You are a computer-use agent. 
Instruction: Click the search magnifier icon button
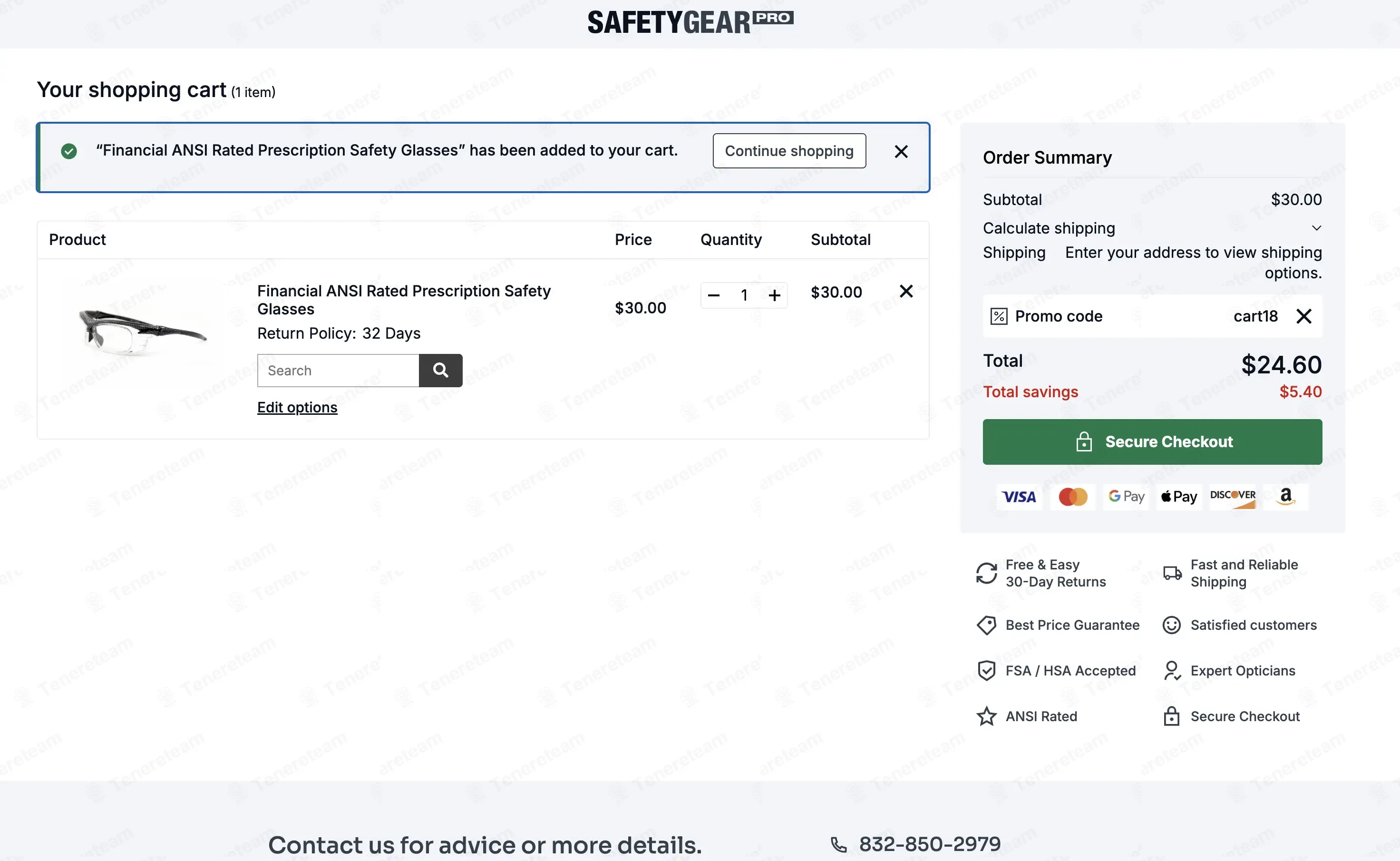(440, 371)
